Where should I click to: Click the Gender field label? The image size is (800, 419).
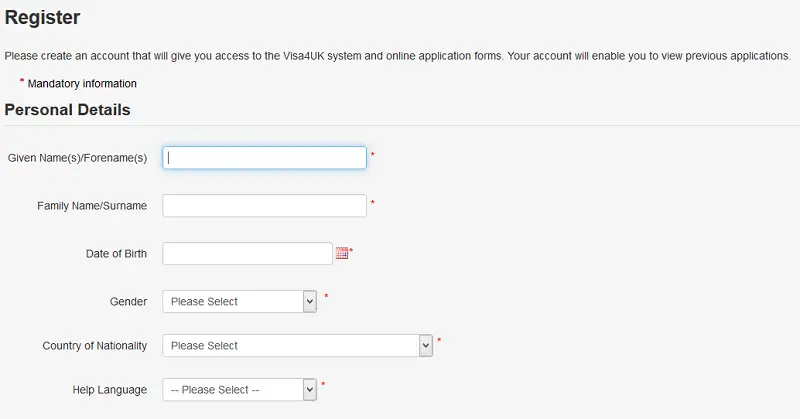[129, 302]
